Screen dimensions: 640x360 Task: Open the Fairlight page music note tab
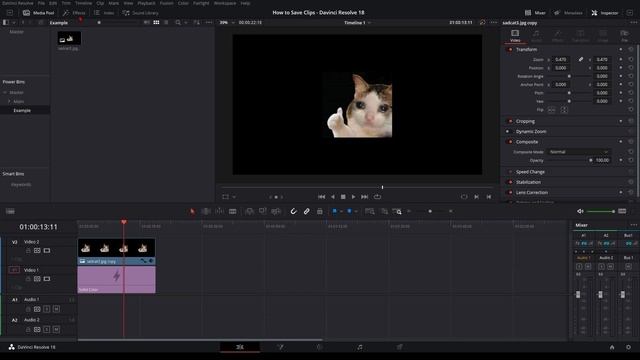pyautogui.click(x=360, y=347)
